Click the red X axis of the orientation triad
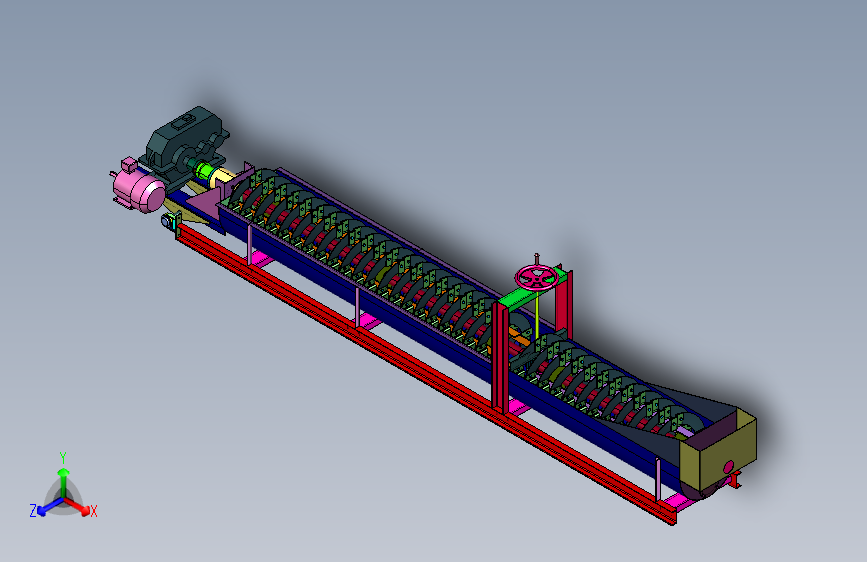This screenshot has width=867, height=562. pos(78,506)
